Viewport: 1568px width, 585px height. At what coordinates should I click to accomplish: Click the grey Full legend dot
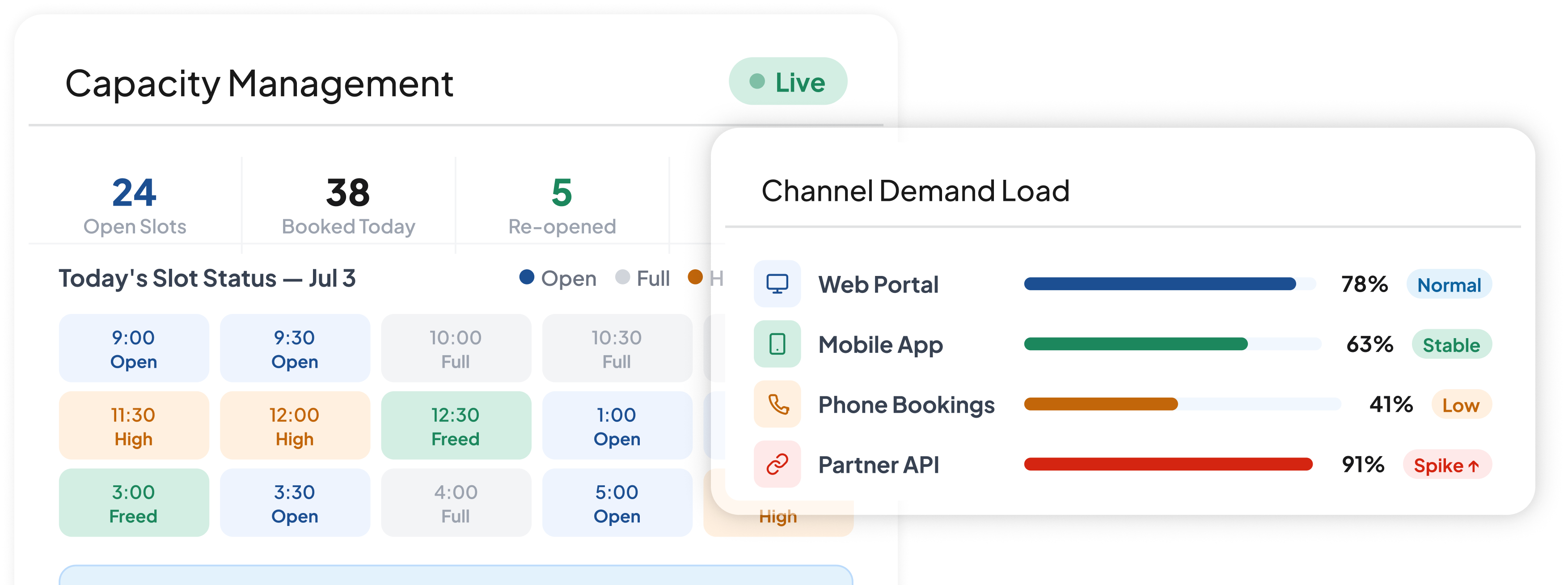(x=622, y=278)
